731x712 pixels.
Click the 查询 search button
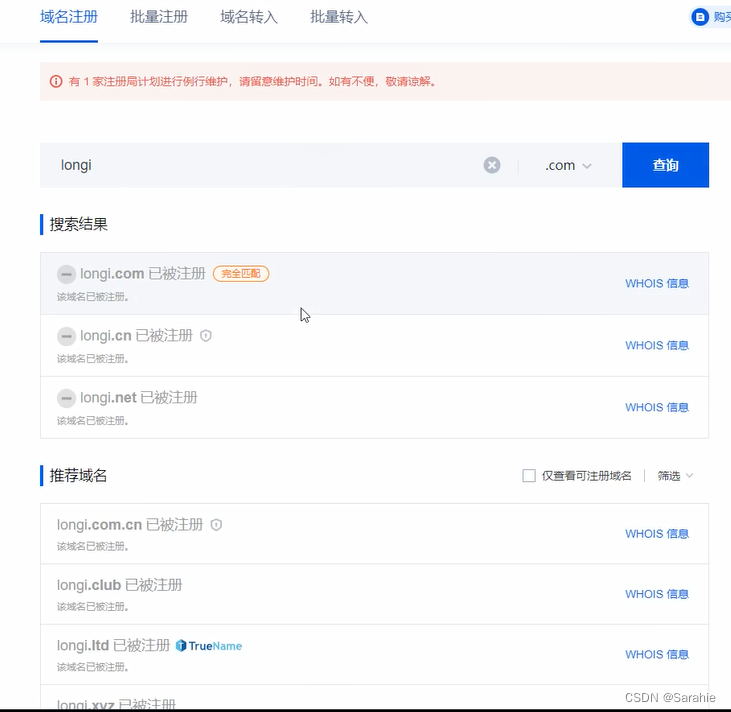click(665, 165)
